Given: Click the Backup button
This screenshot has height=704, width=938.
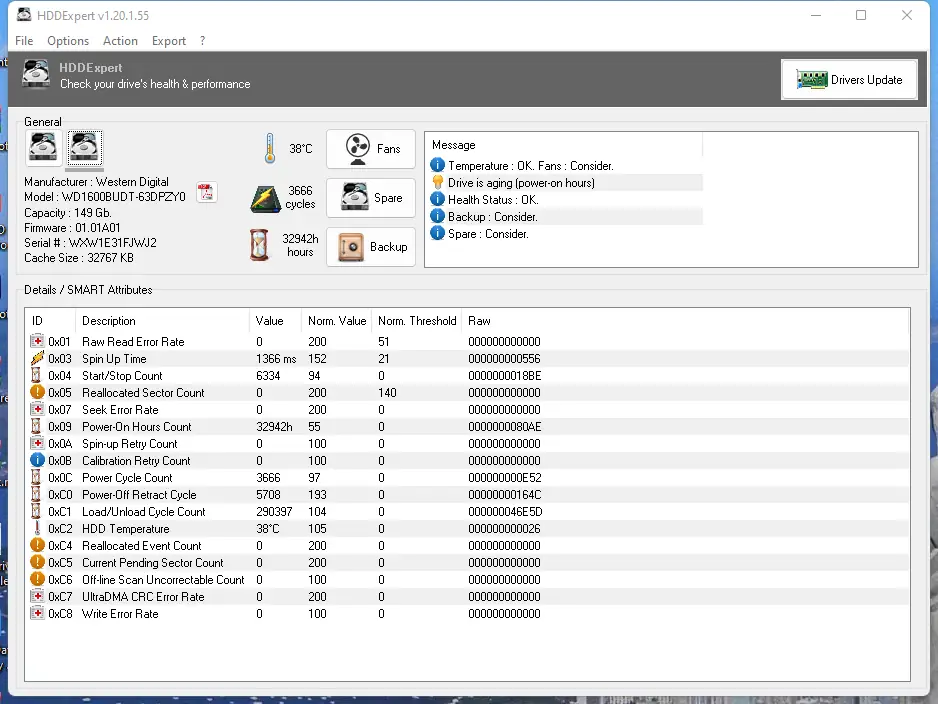Looking at the screenshot, I should [x=371, y=246].
